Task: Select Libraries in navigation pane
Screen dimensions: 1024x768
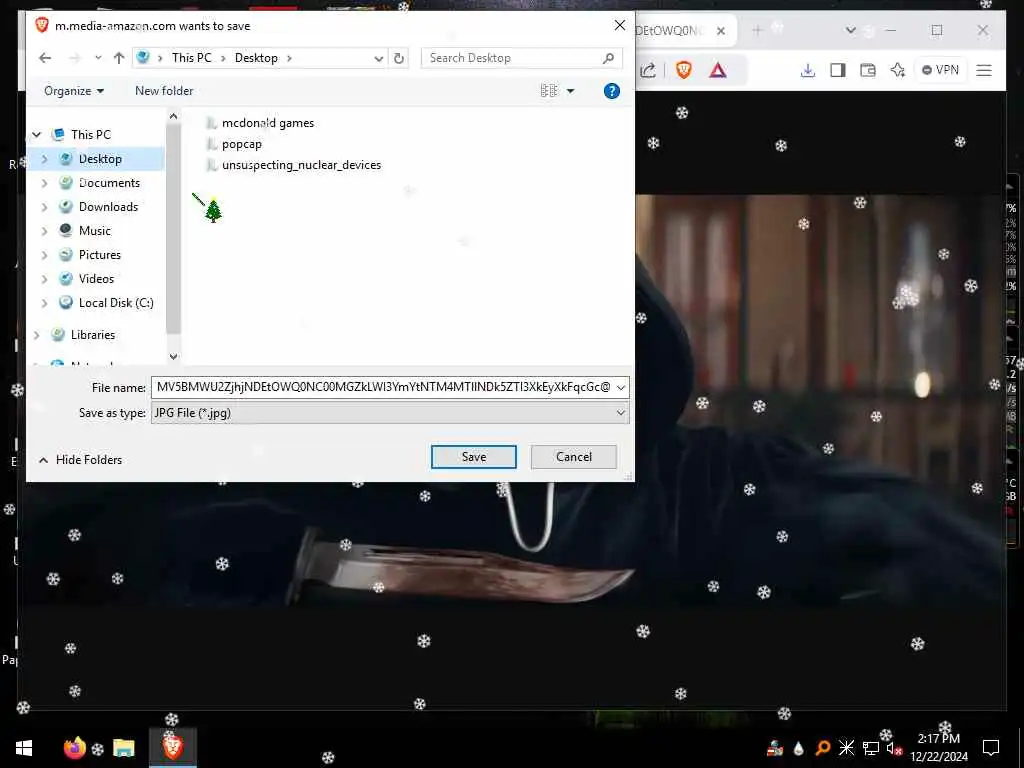Action: pyautogui.click(x=93, y=335)
